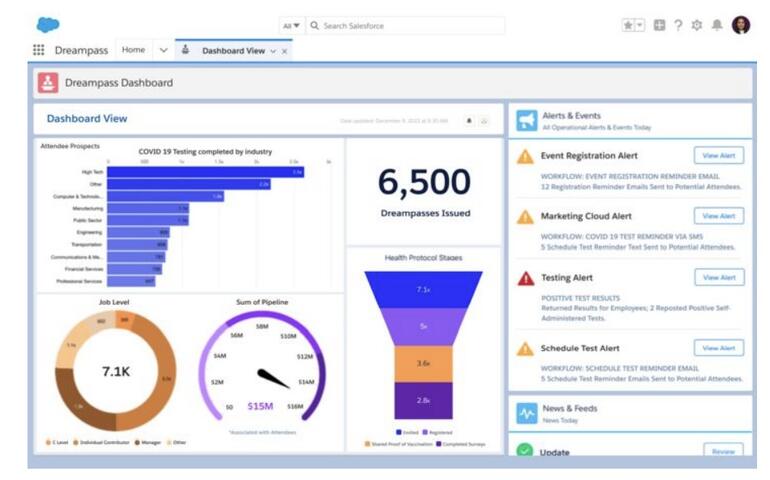The width and height of the screenshot is (770, 480).
Task: Click the C Level legend swatch
Action: (x=48, y=442)
